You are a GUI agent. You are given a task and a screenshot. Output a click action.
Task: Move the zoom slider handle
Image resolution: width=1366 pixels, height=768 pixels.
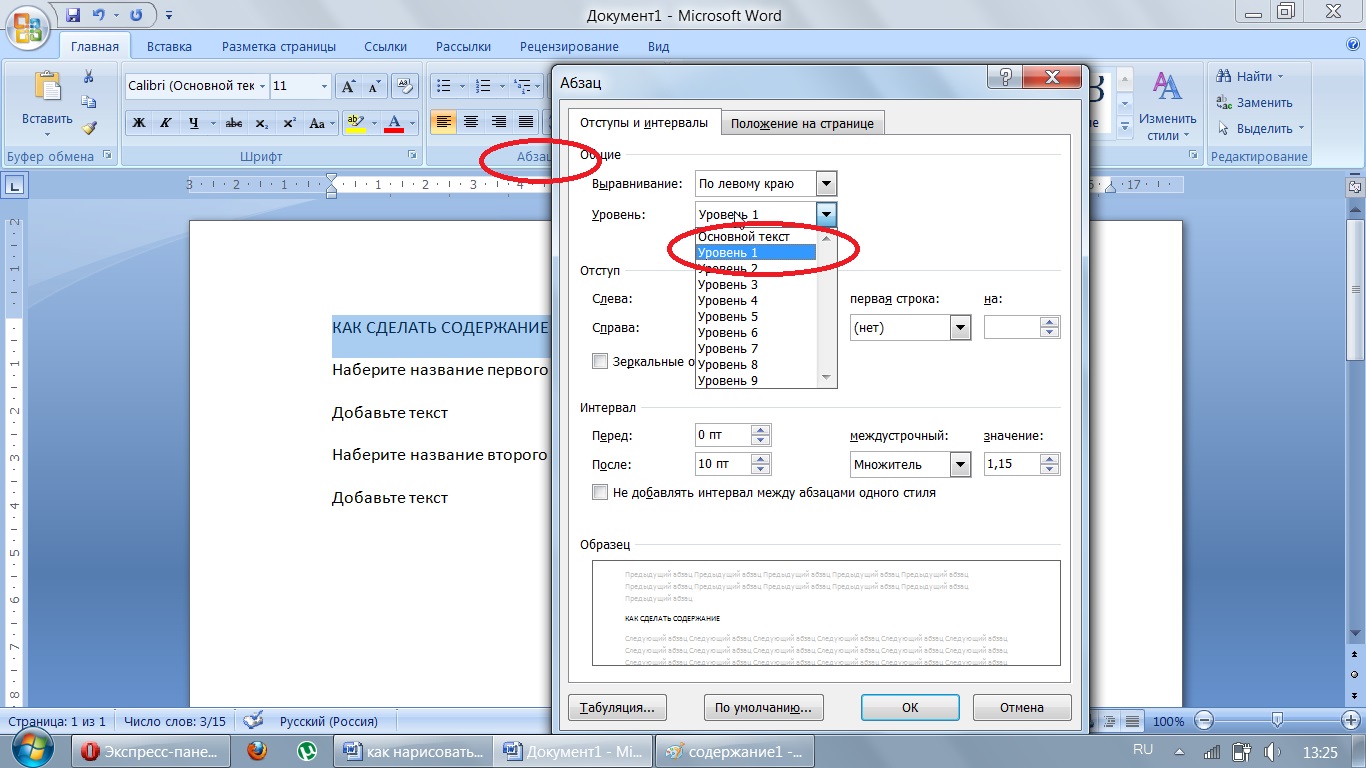point(1277,721)
